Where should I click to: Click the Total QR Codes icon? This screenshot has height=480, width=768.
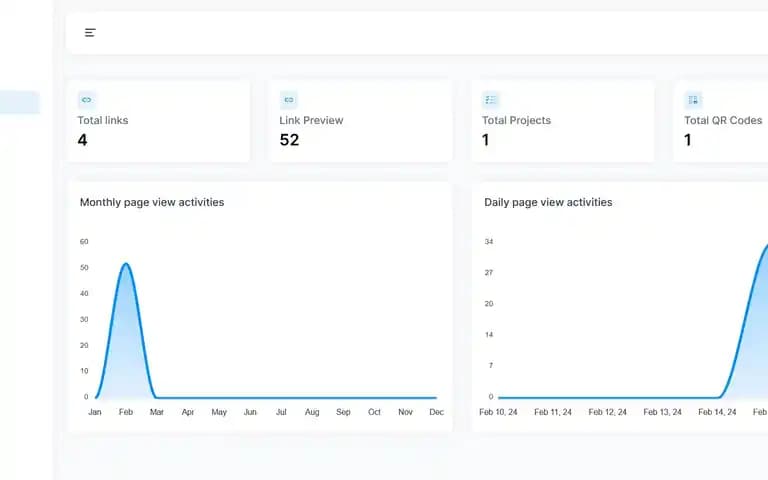(x=693, y=100)
